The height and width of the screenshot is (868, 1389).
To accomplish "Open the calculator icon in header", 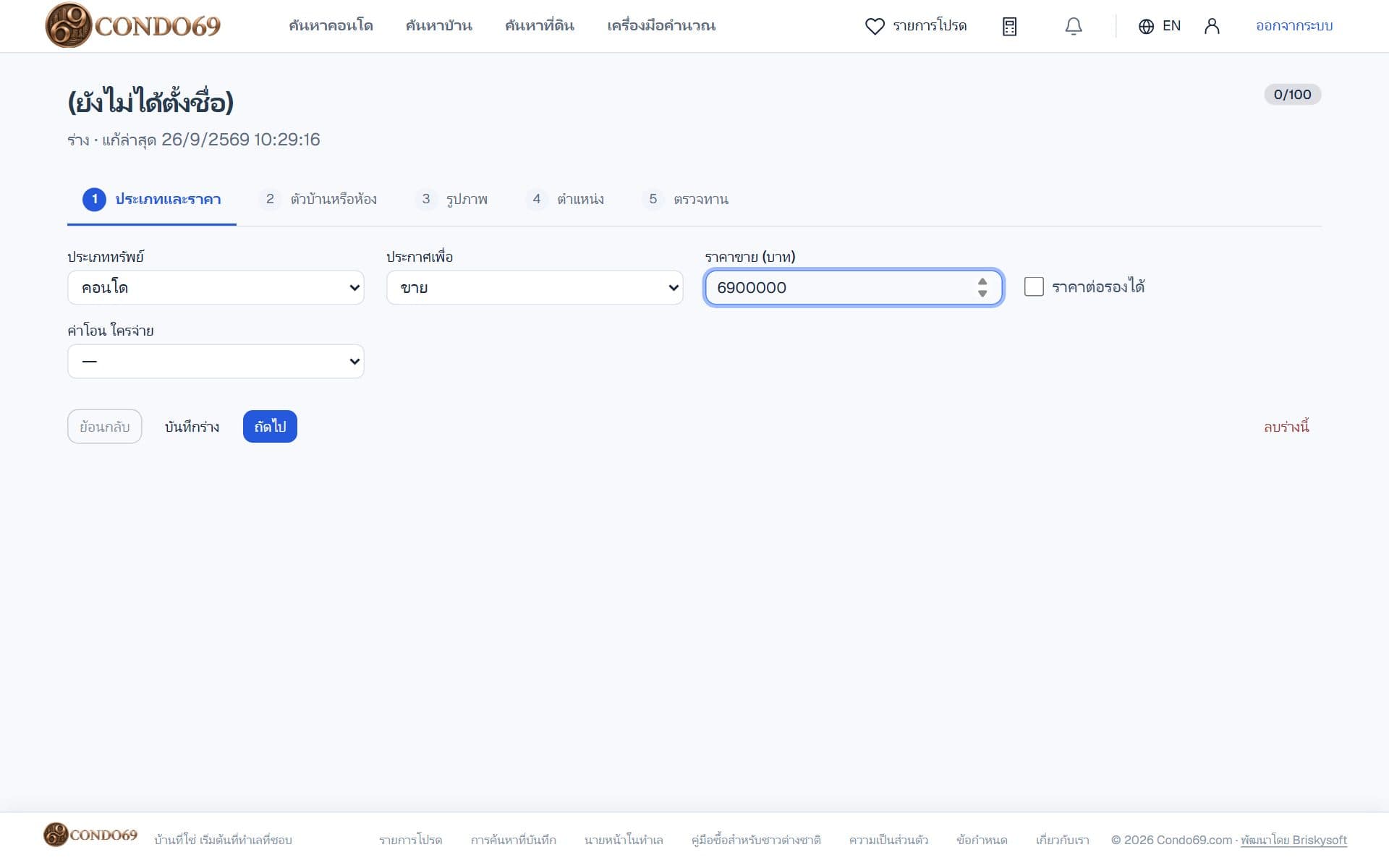I will point(1009,26).
